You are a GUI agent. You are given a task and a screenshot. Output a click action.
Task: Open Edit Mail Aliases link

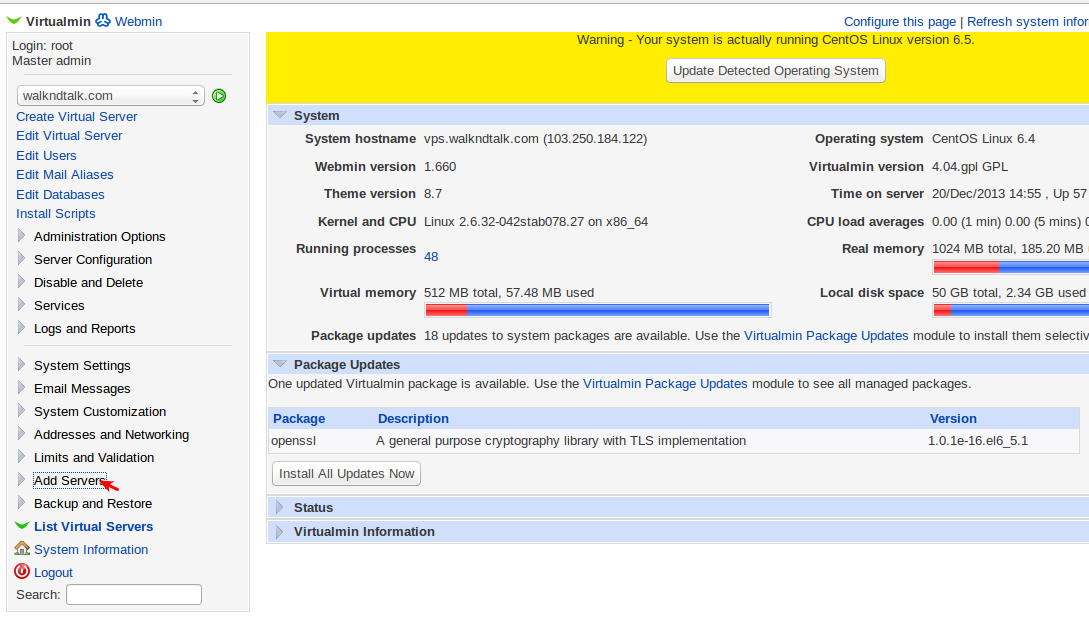[65, 174]
